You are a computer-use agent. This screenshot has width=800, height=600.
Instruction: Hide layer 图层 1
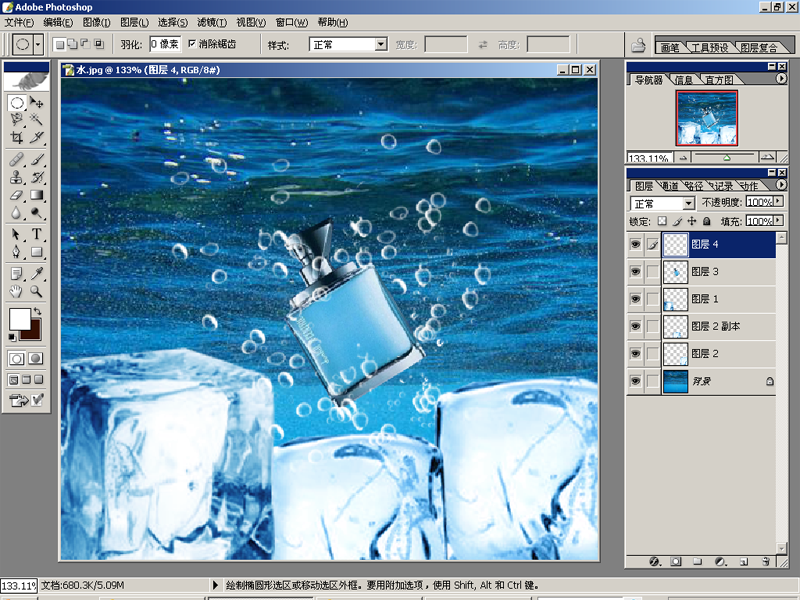click(635, 298)
